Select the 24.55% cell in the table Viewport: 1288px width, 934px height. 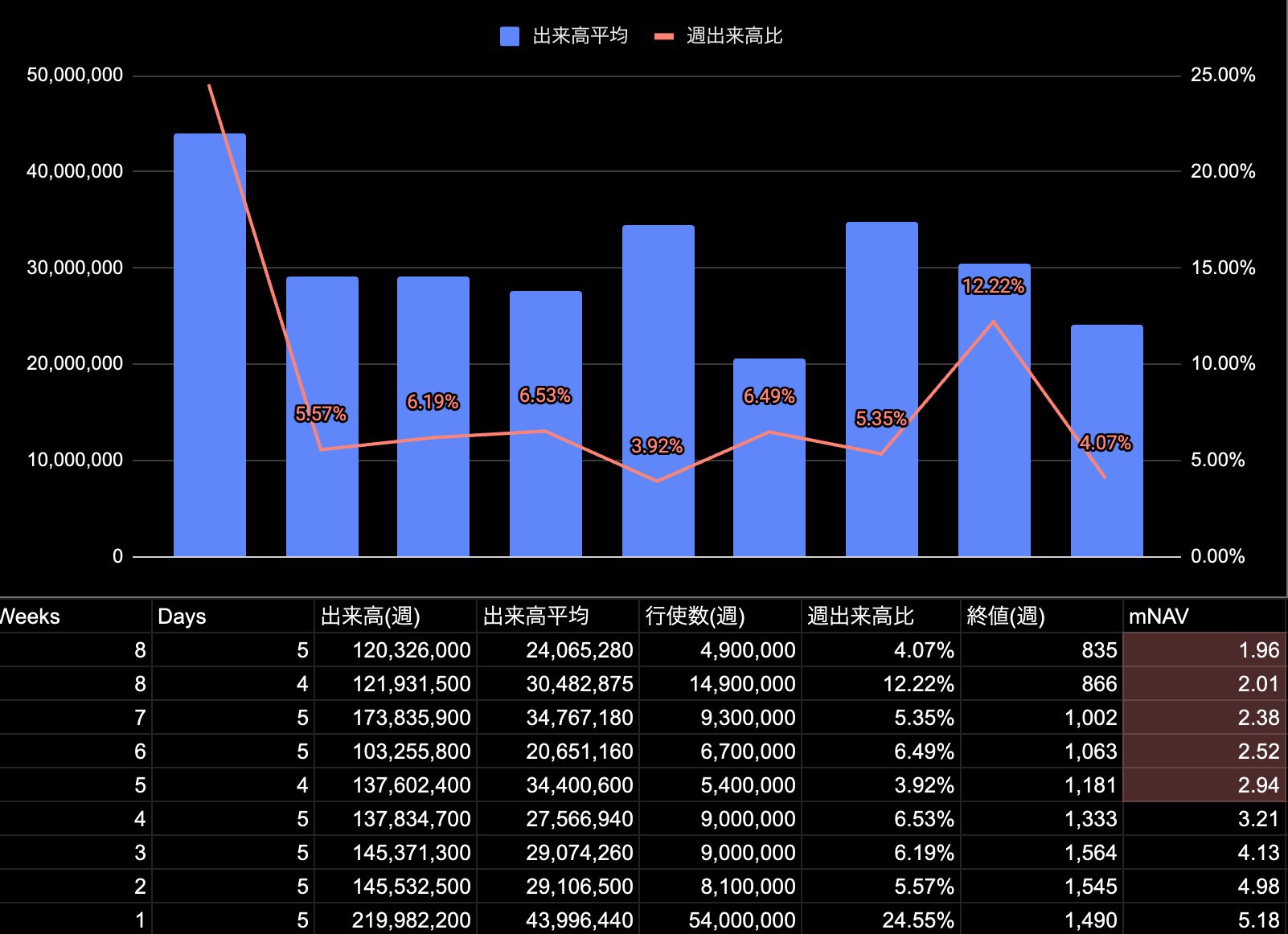click(x=881, y=920)
